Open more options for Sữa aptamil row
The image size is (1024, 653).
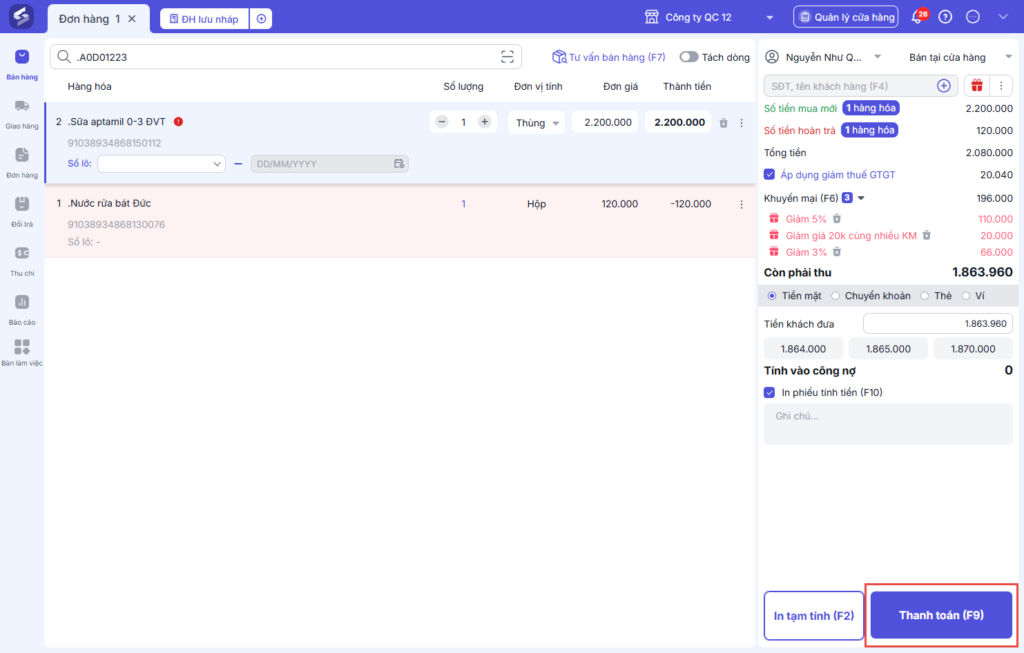(x=741, y=123)
